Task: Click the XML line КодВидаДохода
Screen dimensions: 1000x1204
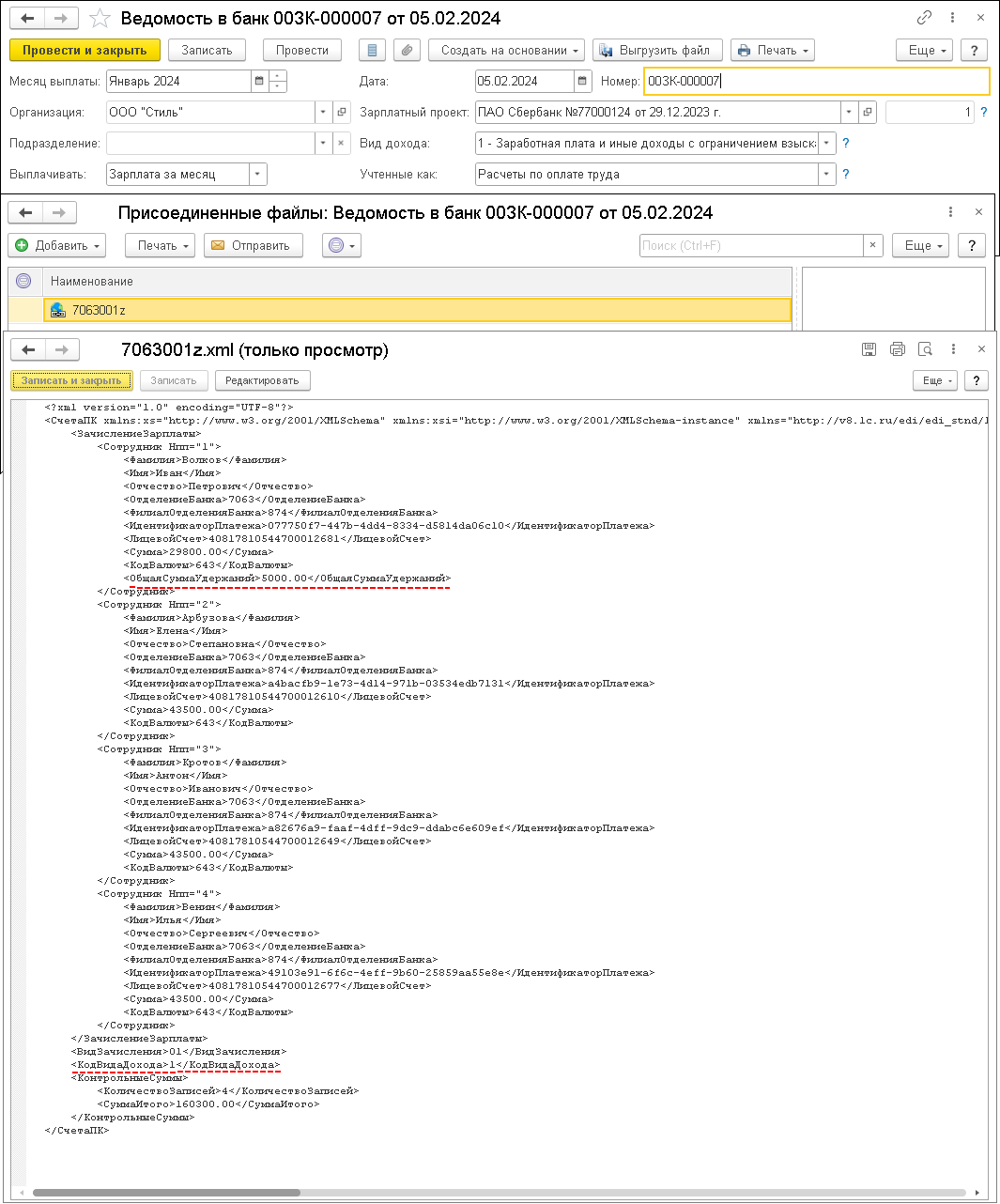Action: (x=176, y=1065)
